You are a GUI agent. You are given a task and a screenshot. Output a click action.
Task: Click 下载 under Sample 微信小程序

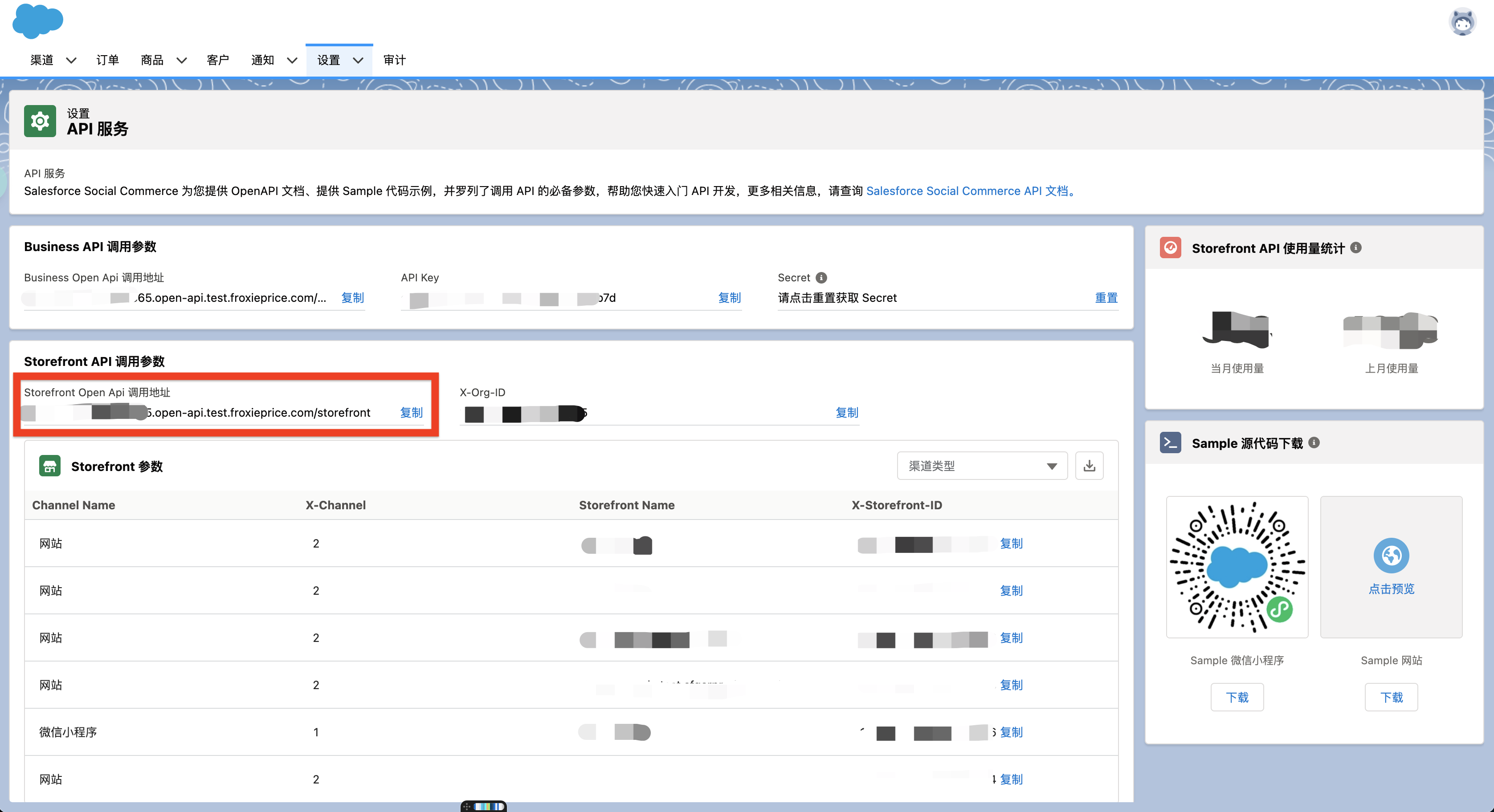point(1237,697)
